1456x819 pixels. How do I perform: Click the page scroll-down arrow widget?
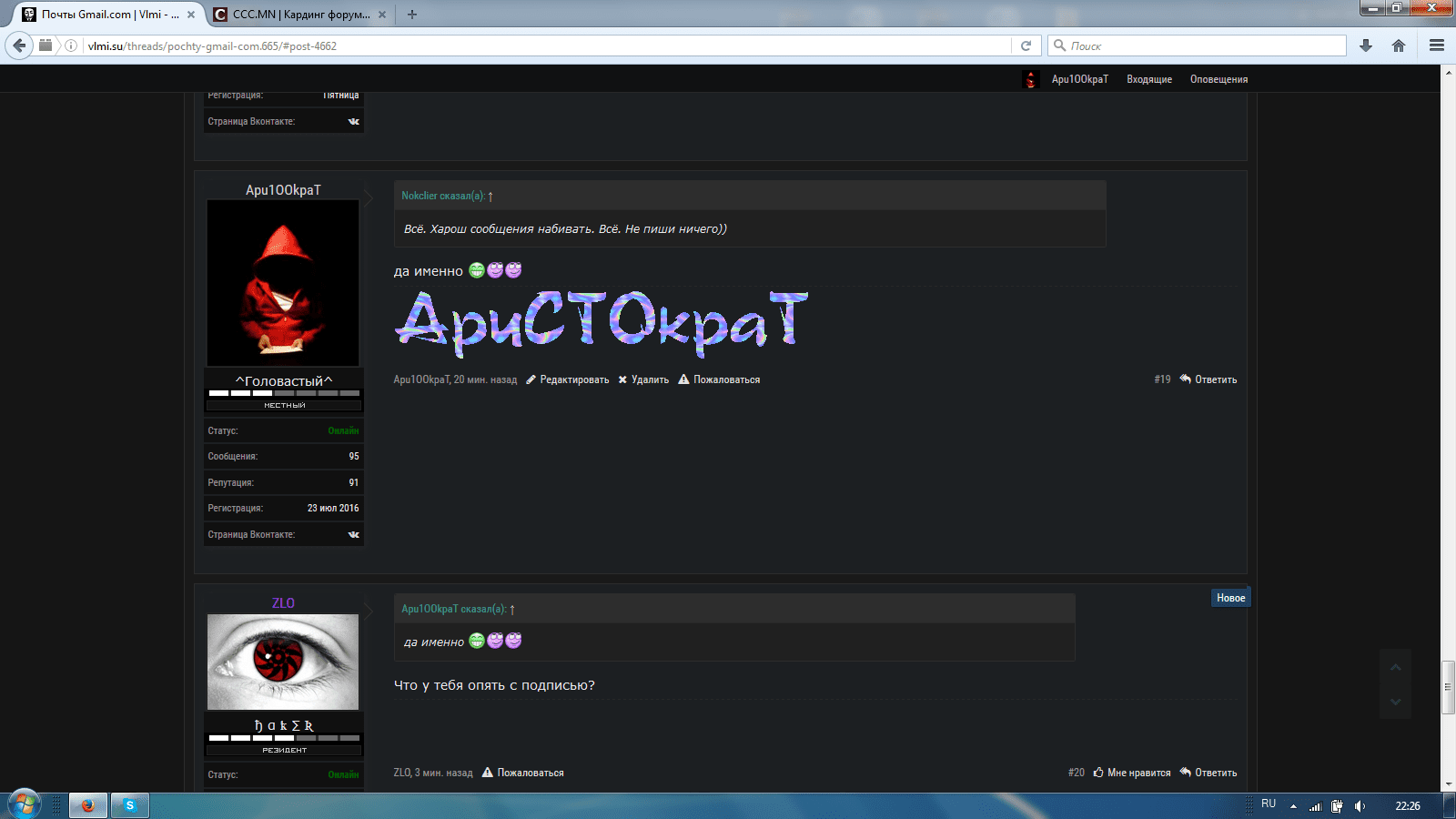[x=1395, y=702]
